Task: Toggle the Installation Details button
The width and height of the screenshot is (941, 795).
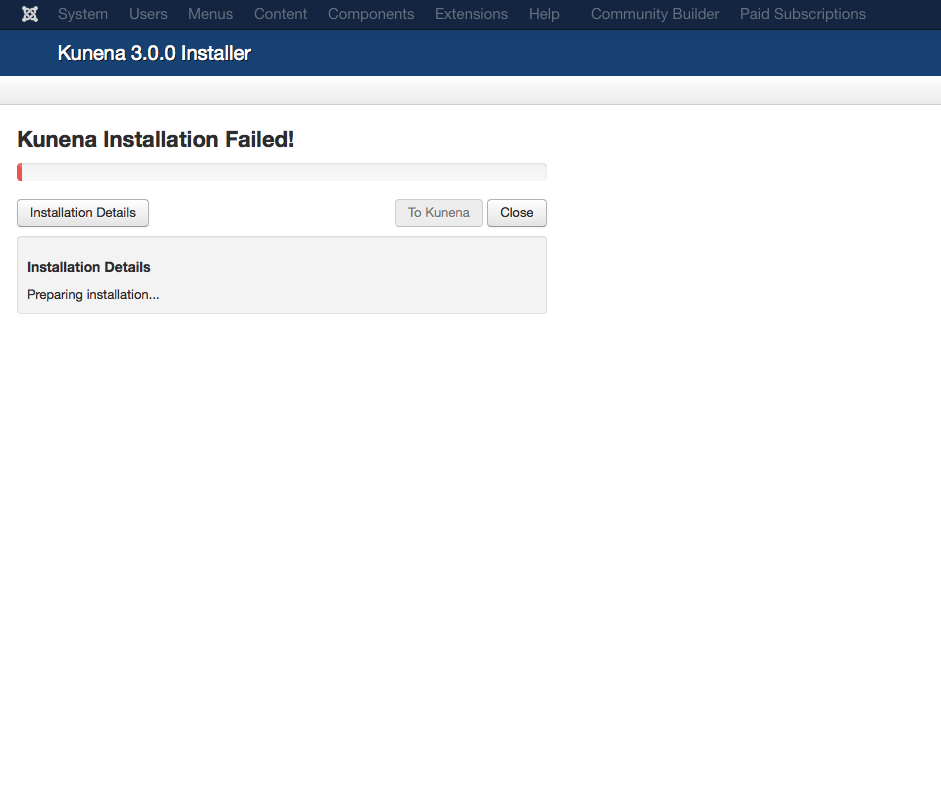Action: tap(83, 213)
